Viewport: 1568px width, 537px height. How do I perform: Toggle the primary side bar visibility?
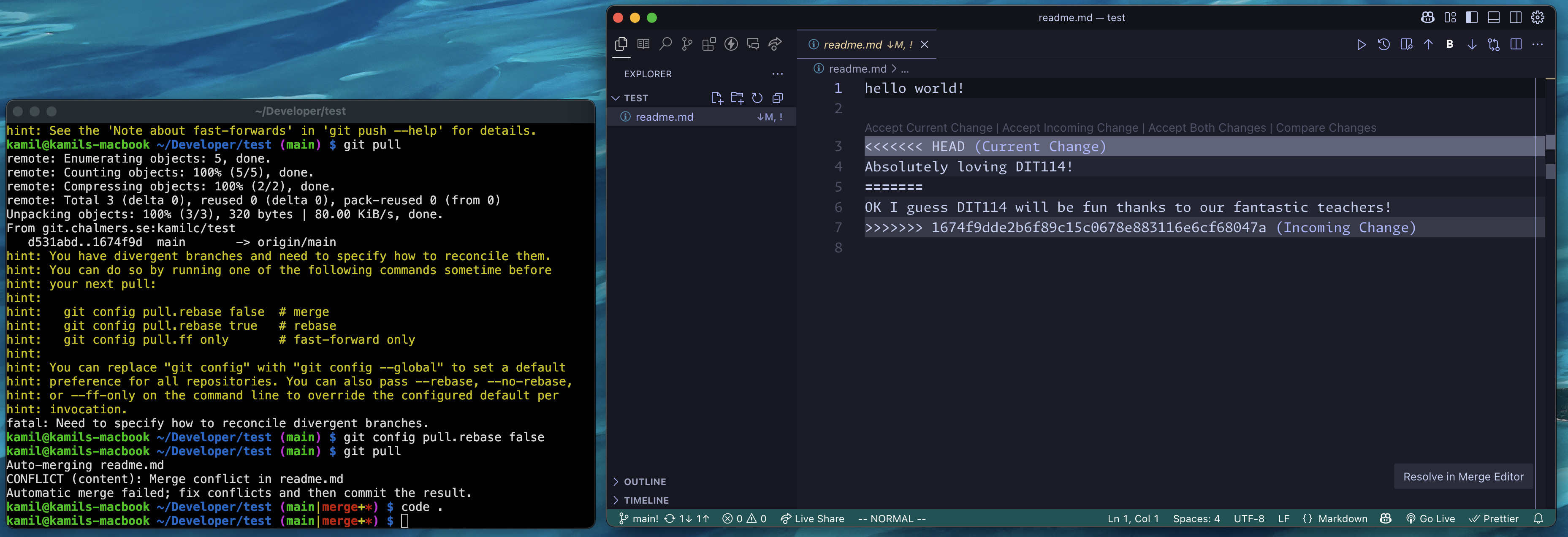point(1471,18)
